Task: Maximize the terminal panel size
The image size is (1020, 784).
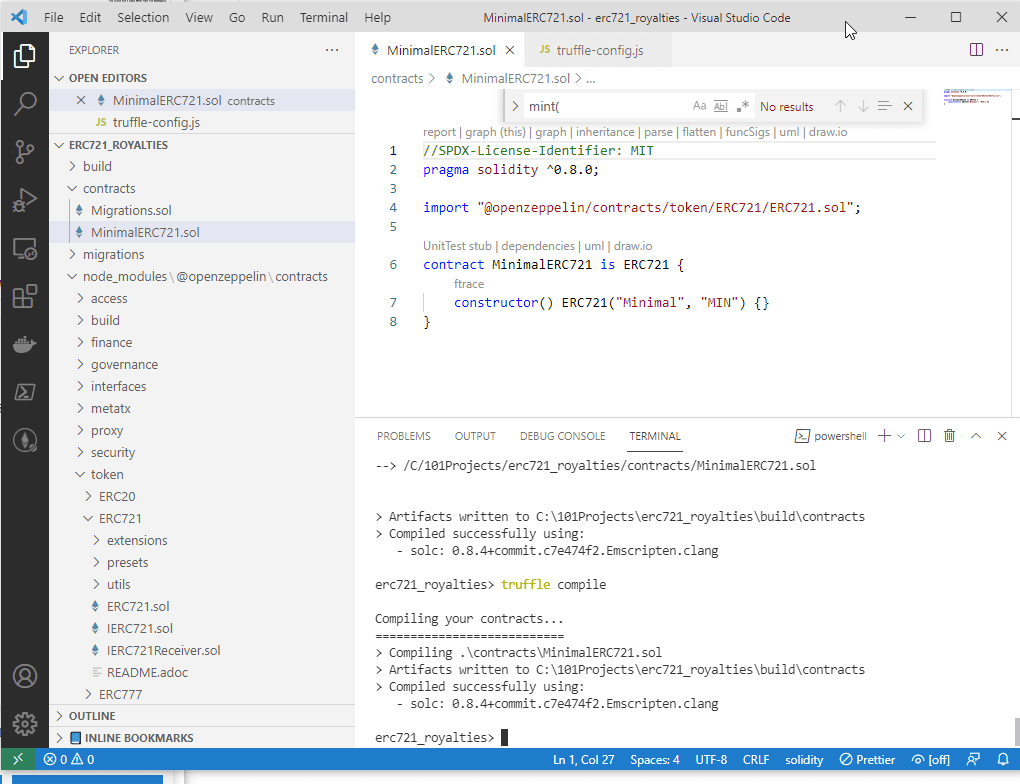Action: click(x=976, y=436)
